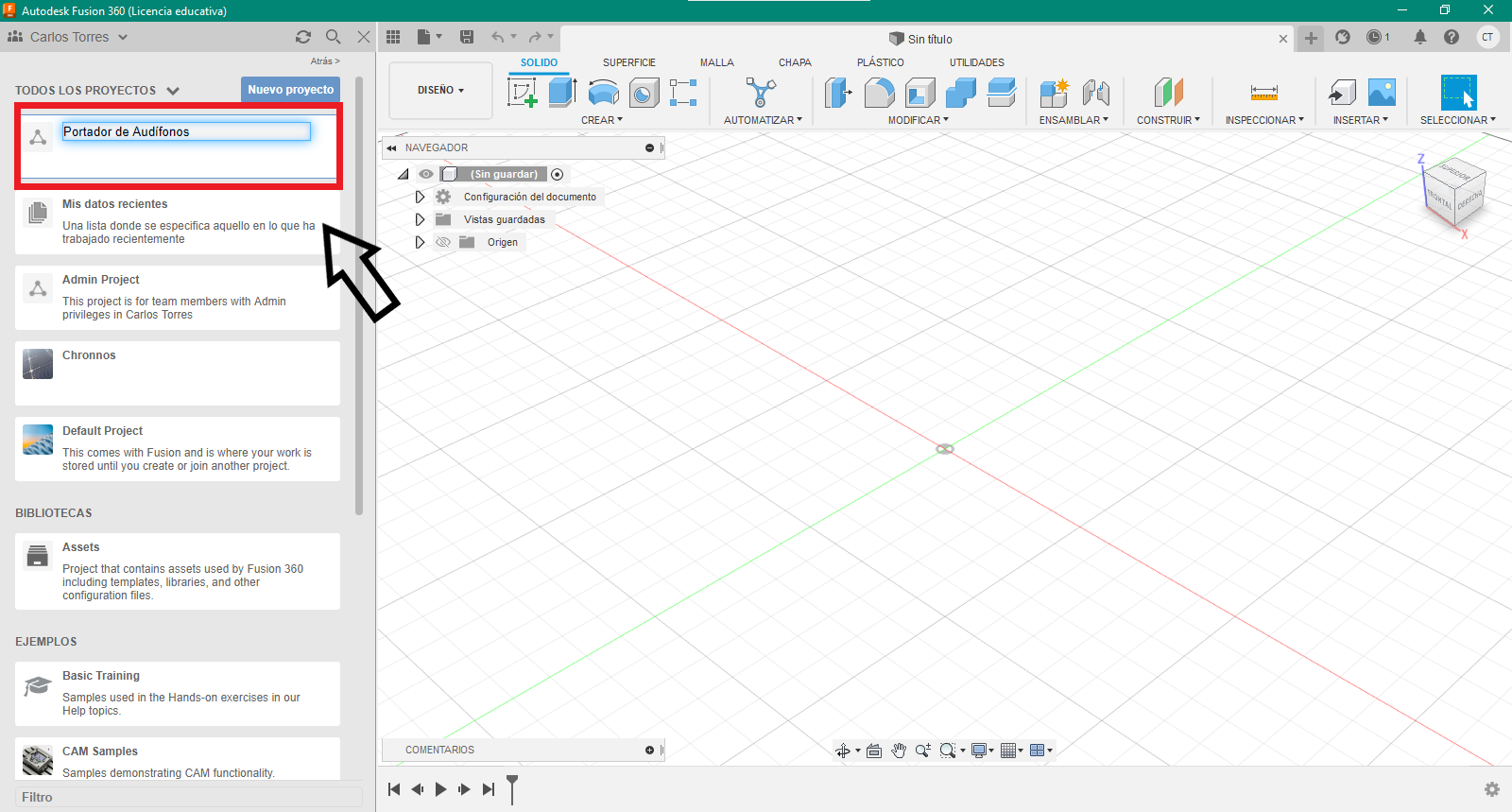Refresh the project list
Viewport: 1512px width, 812px height.
point(303,37)
